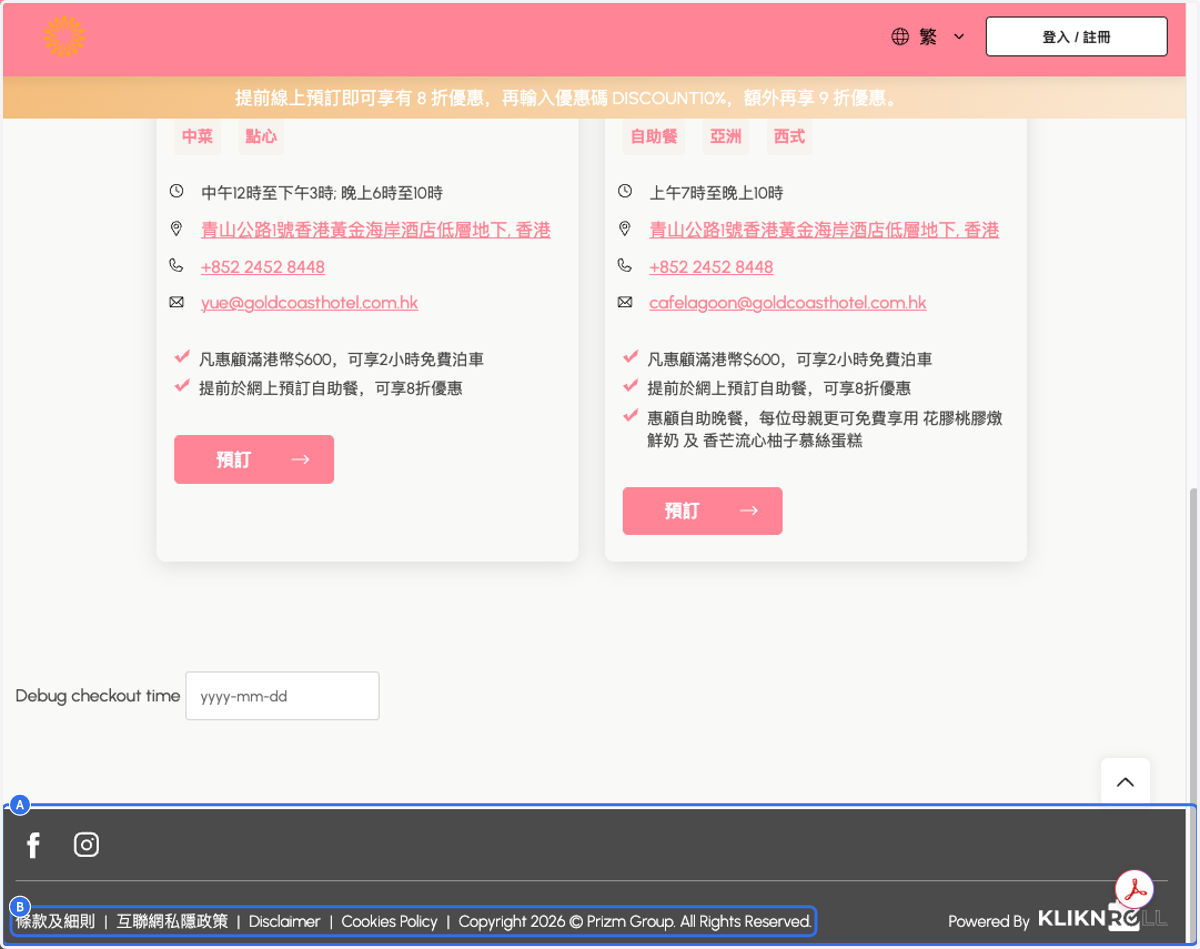
Task: Click the 上午7時至晚上10時 hours text
Action: click(x=716, y=193)
